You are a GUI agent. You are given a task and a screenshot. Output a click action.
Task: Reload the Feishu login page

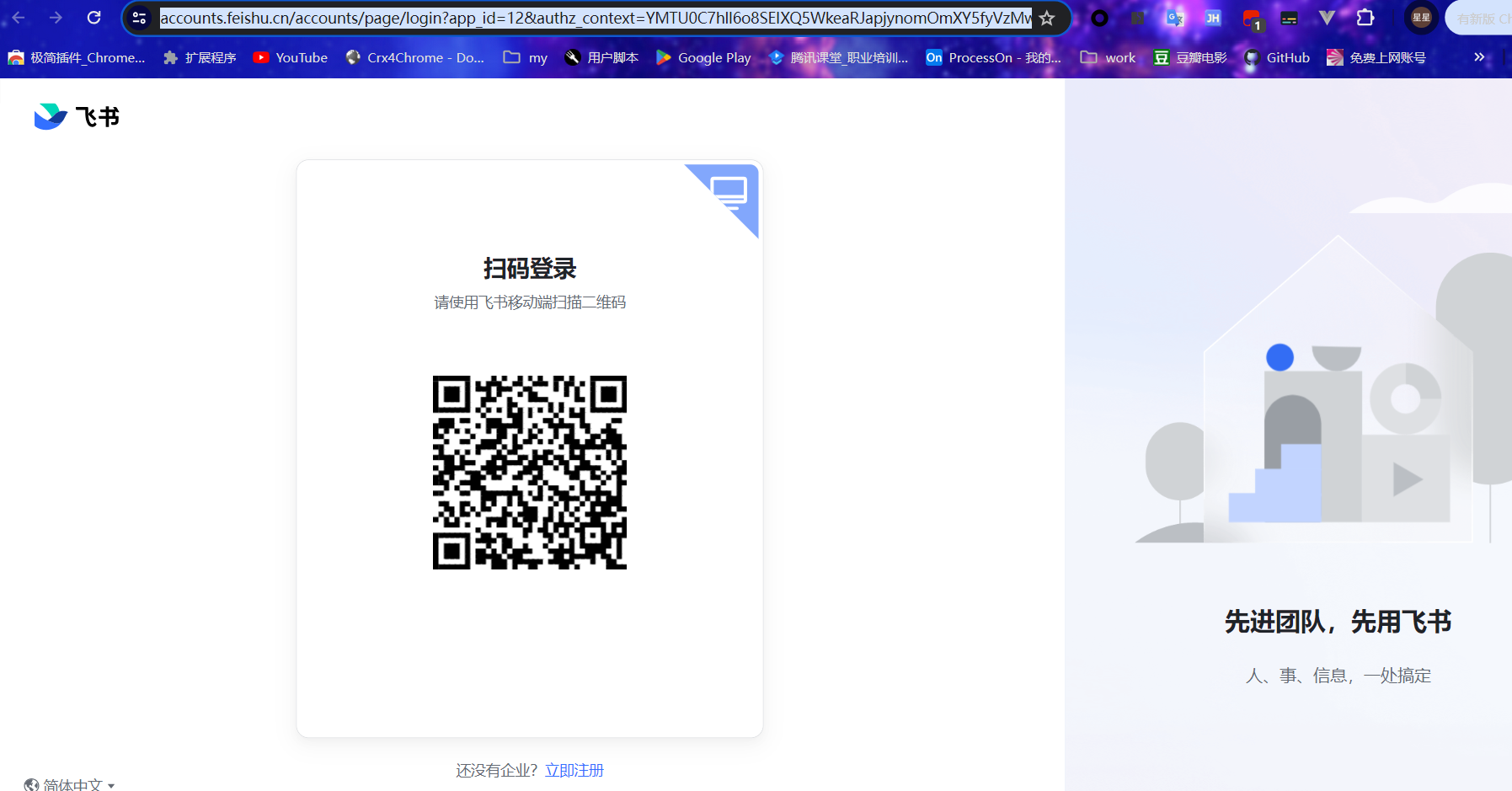[x=94, y=18]
